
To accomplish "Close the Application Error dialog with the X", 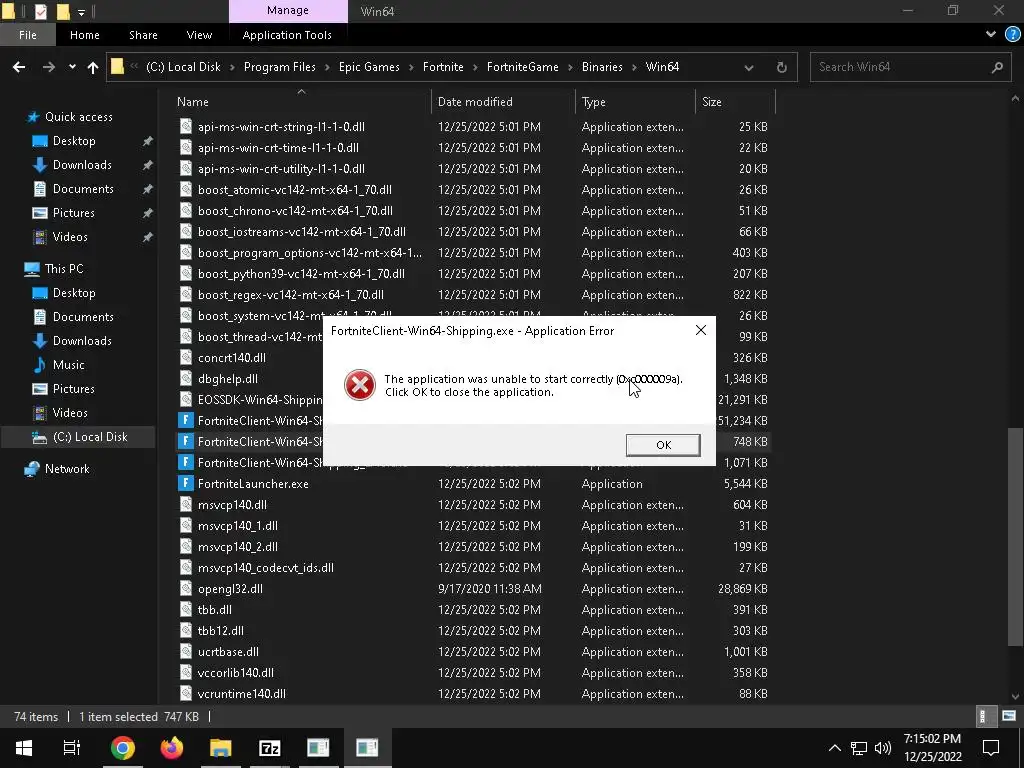I will [x=701, y=330].
